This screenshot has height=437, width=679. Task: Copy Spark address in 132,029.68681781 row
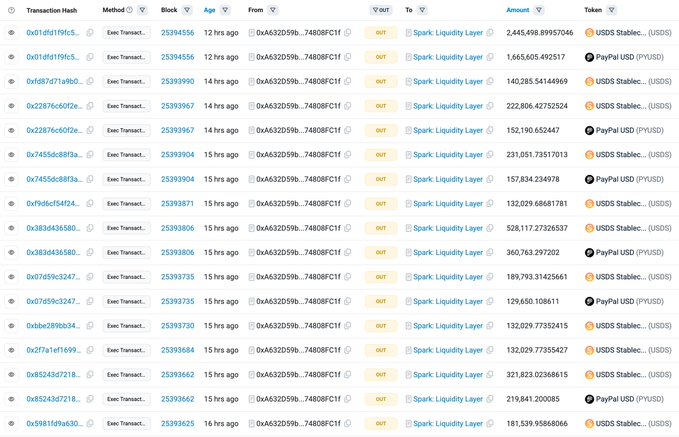(490, 204)
